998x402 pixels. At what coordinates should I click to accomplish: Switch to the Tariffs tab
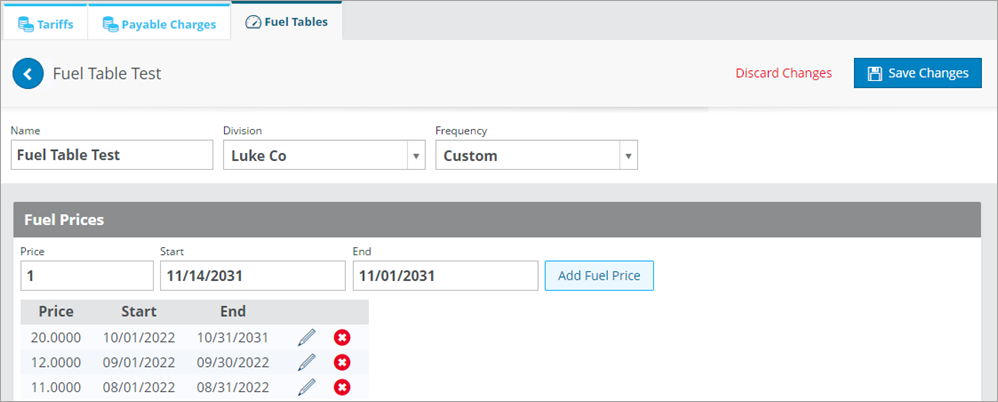[45, 24]
